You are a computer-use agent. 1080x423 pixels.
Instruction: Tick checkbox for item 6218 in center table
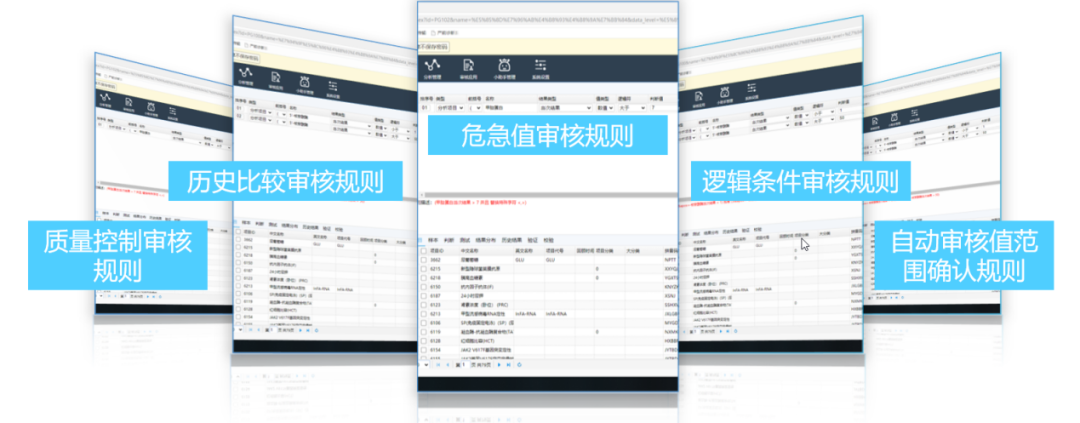(424, 278)
